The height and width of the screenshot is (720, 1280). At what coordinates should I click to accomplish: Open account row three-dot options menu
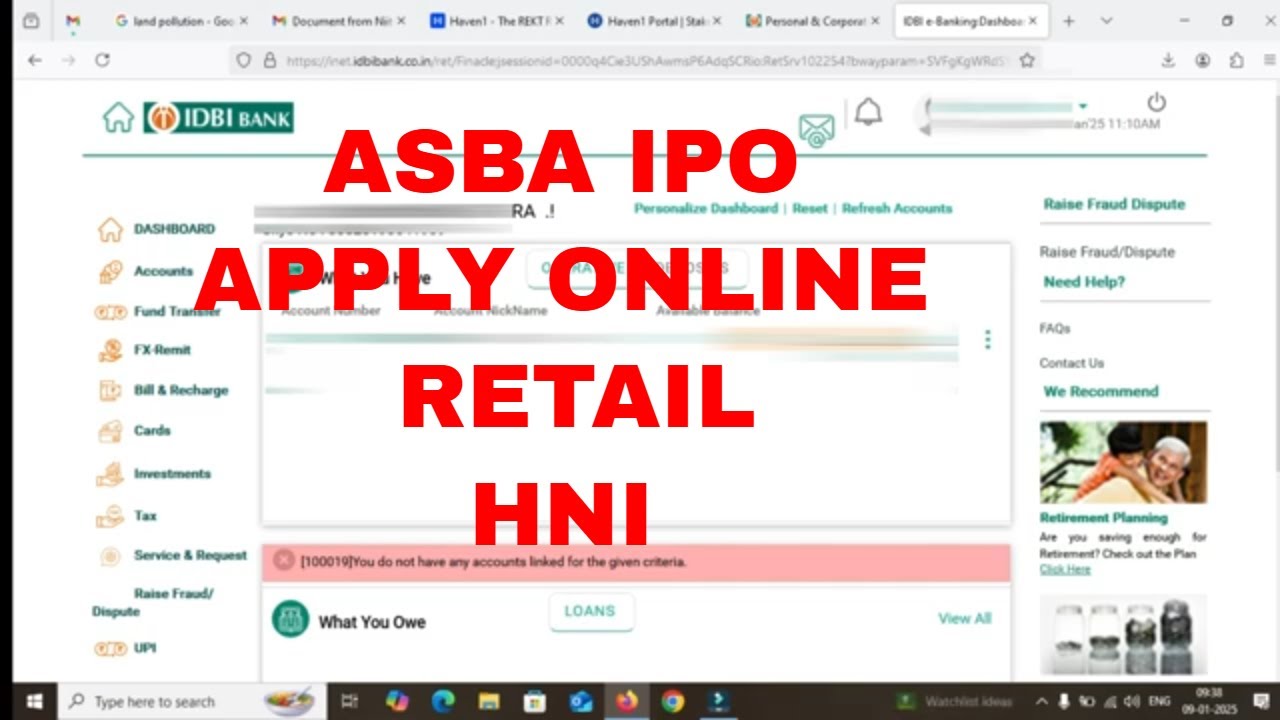pos(987,340)
